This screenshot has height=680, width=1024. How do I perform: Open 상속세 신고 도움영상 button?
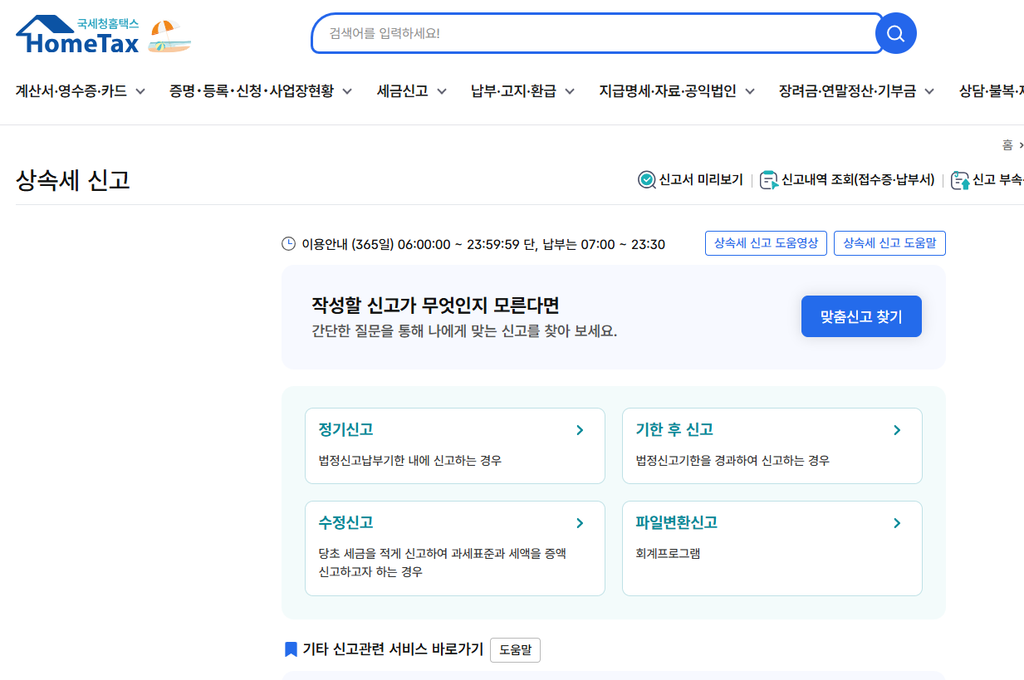766,243
